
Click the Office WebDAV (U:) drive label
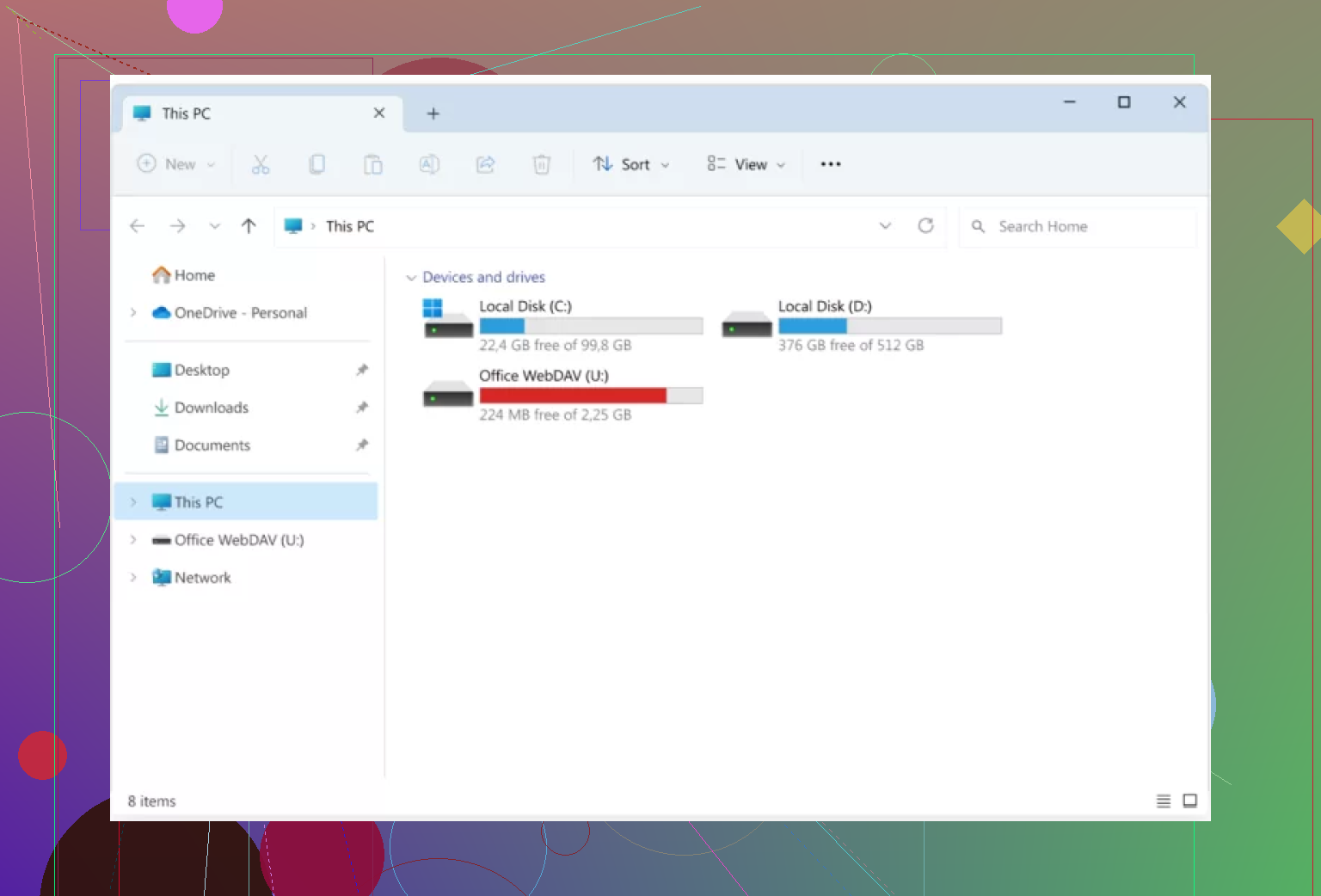point(544,376)
